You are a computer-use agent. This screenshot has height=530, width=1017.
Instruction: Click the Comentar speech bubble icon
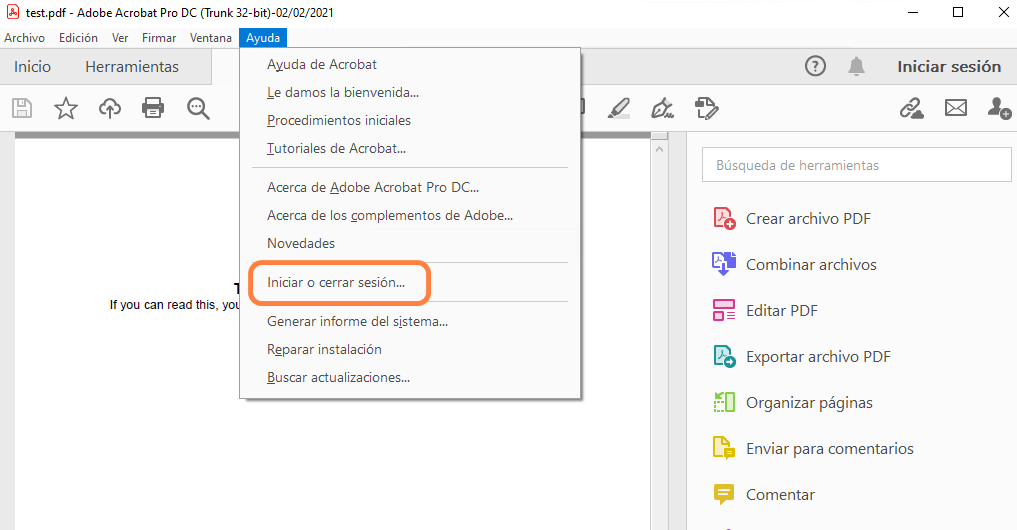pos(724,494)
